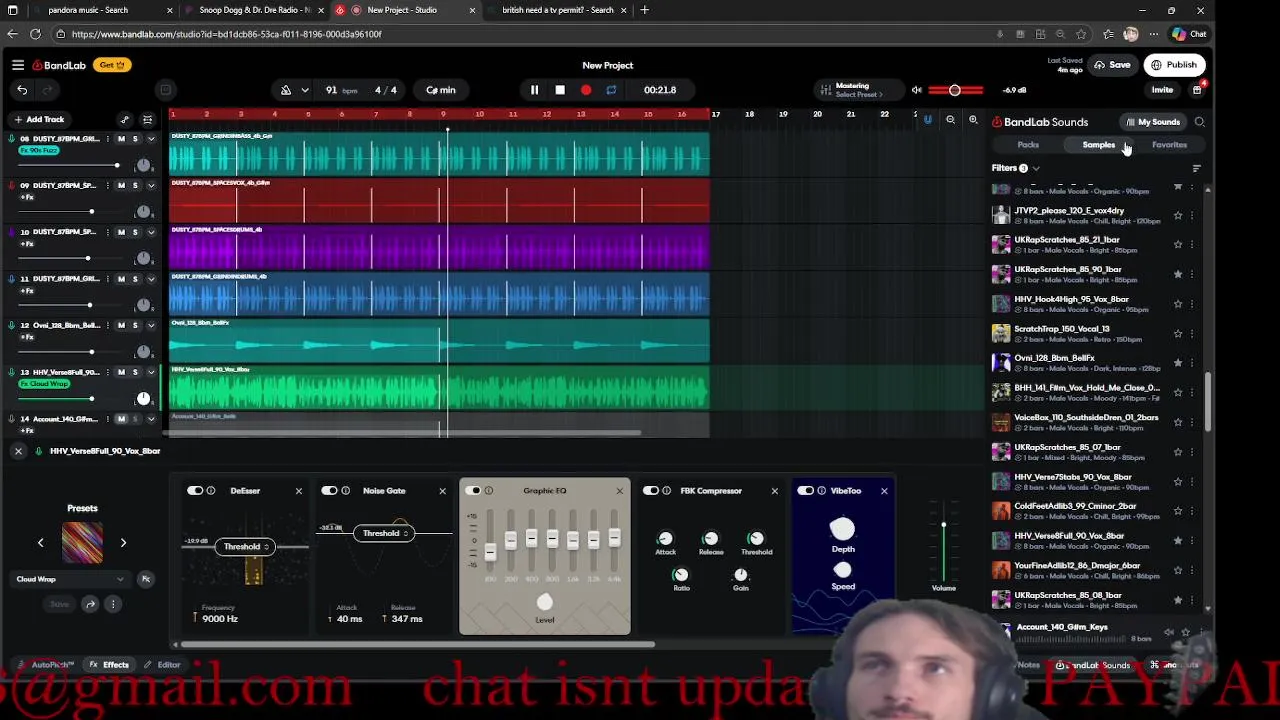
Task: Show info for Graphic EQ effect
Action: (x=488, y=491)
